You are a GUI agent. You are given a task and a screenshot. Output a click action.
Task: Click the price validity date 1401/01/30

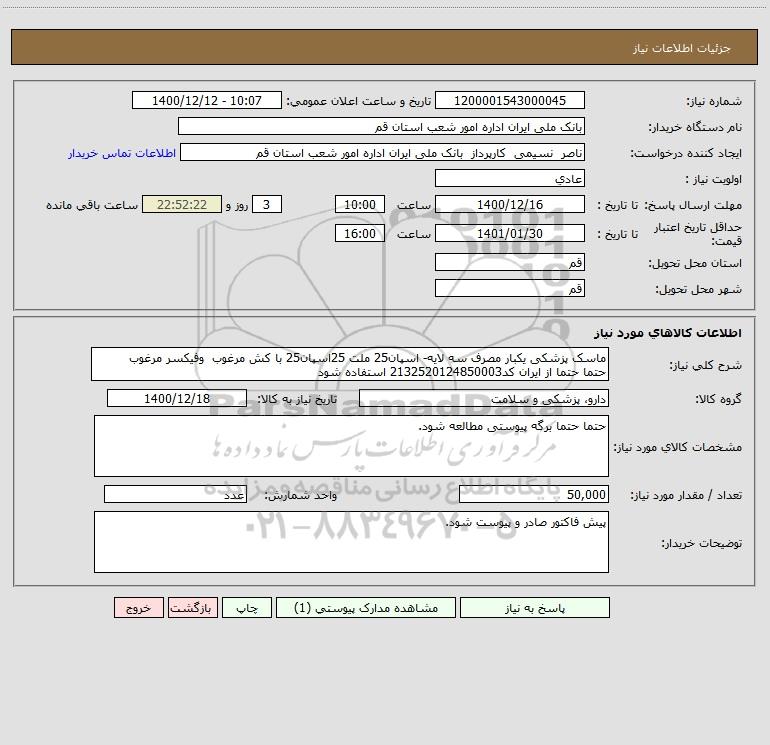point(510,233)
